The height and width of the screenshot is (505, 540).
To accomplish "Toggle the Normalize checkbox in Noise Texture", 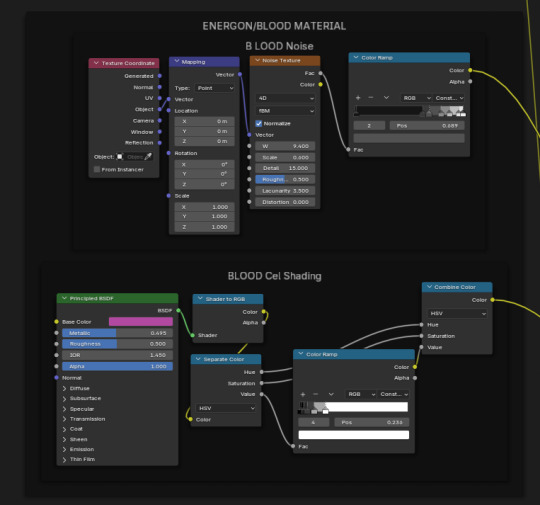I will click(x=259, y=123).
